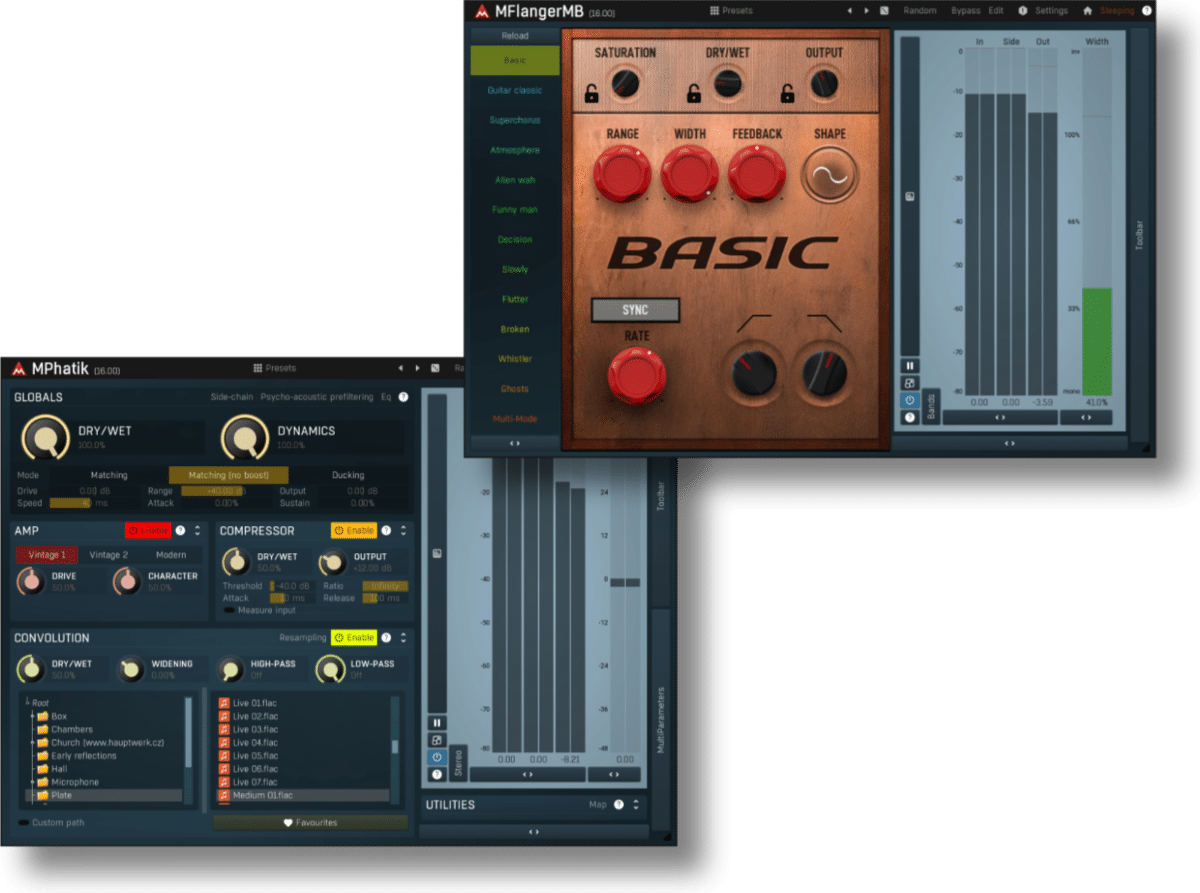Toggle the AMP Enable button
The width and height of the screenshot is (1200, 893).
pyautogui.click(x=148, y=530)
